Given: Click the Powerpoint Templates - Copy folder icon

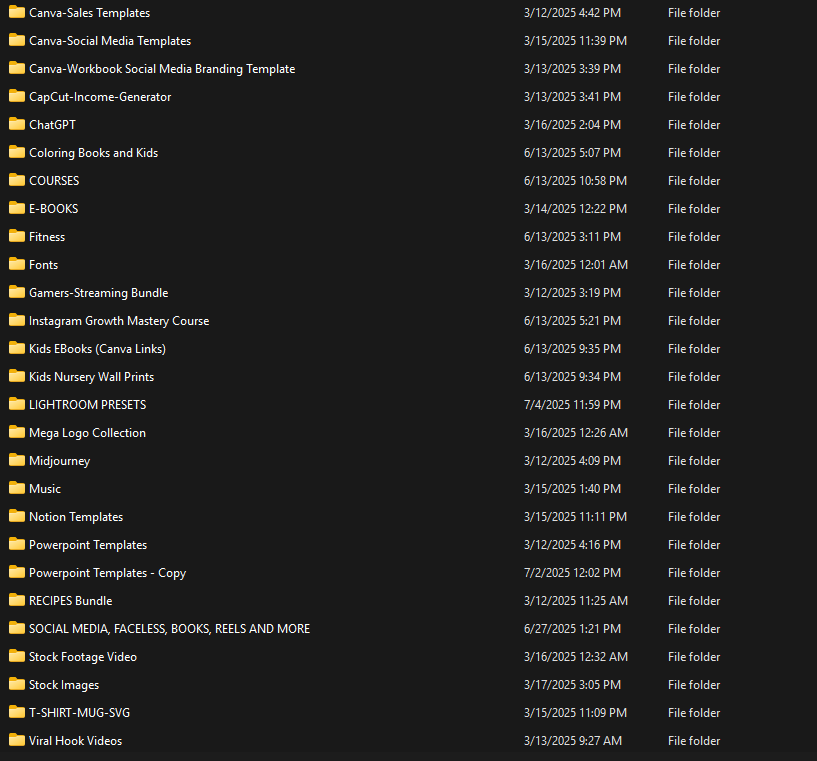Looking at the screenshot, I should coord(17,572).
